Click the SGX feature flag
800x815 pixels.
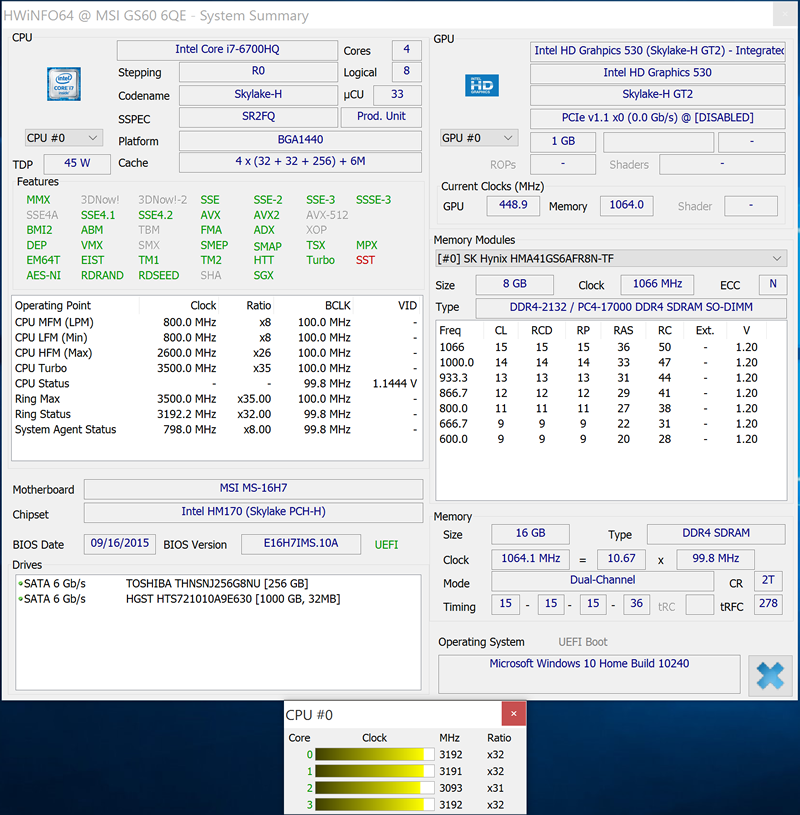(x=264, y=275)
